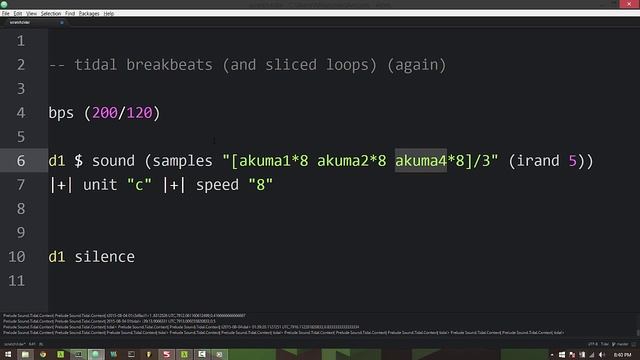The image size is (640, 360).
Task: Open Chrome from the taskbar
Action: click(x=43, y=354)
